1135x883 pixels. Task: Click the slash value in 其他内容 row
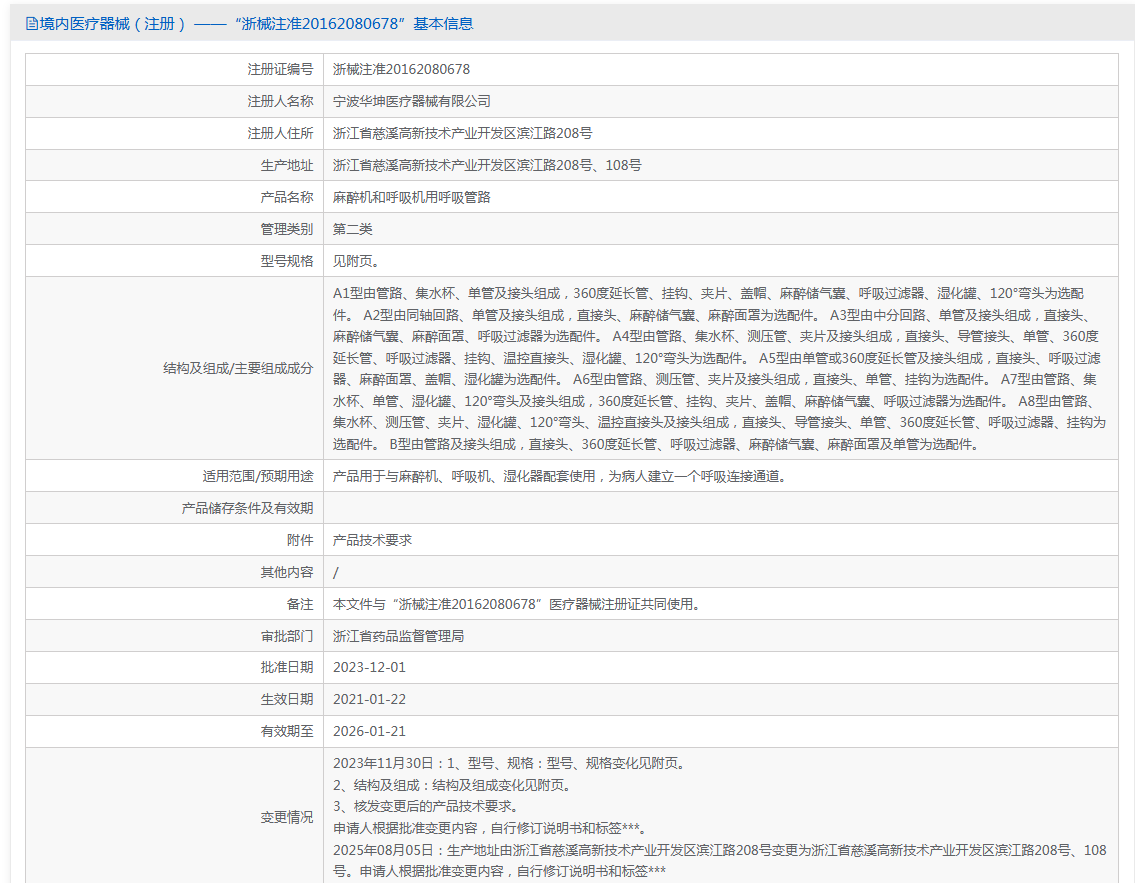[x=336, y=573]
